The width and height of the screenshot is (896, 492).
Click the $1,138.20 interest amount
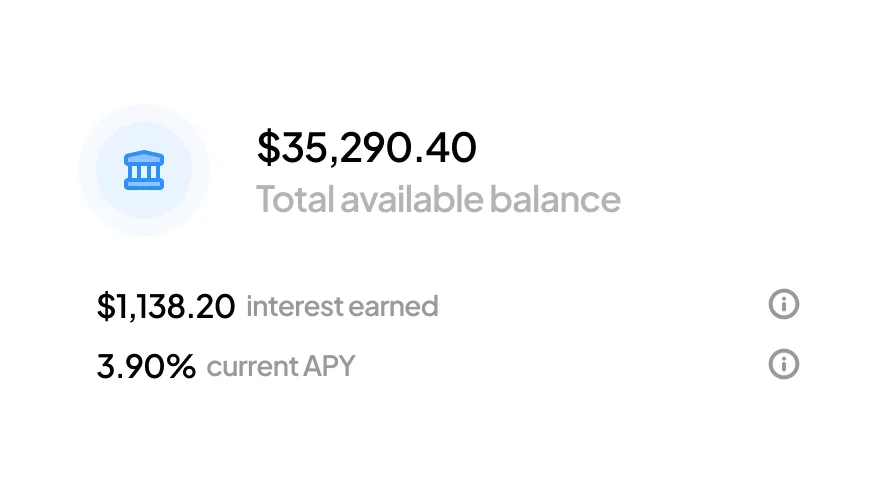coord(166,306)
